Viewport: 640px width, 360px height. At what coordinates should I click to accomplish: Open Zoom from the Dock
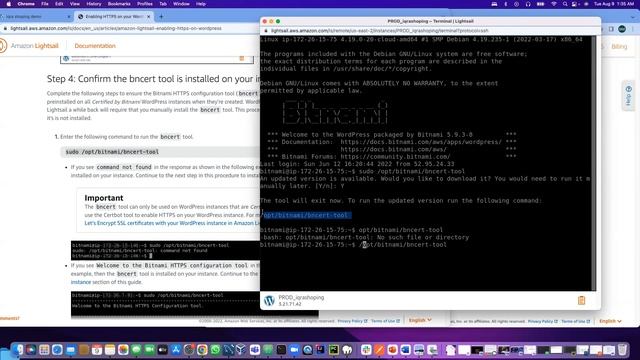coord(294,349)
